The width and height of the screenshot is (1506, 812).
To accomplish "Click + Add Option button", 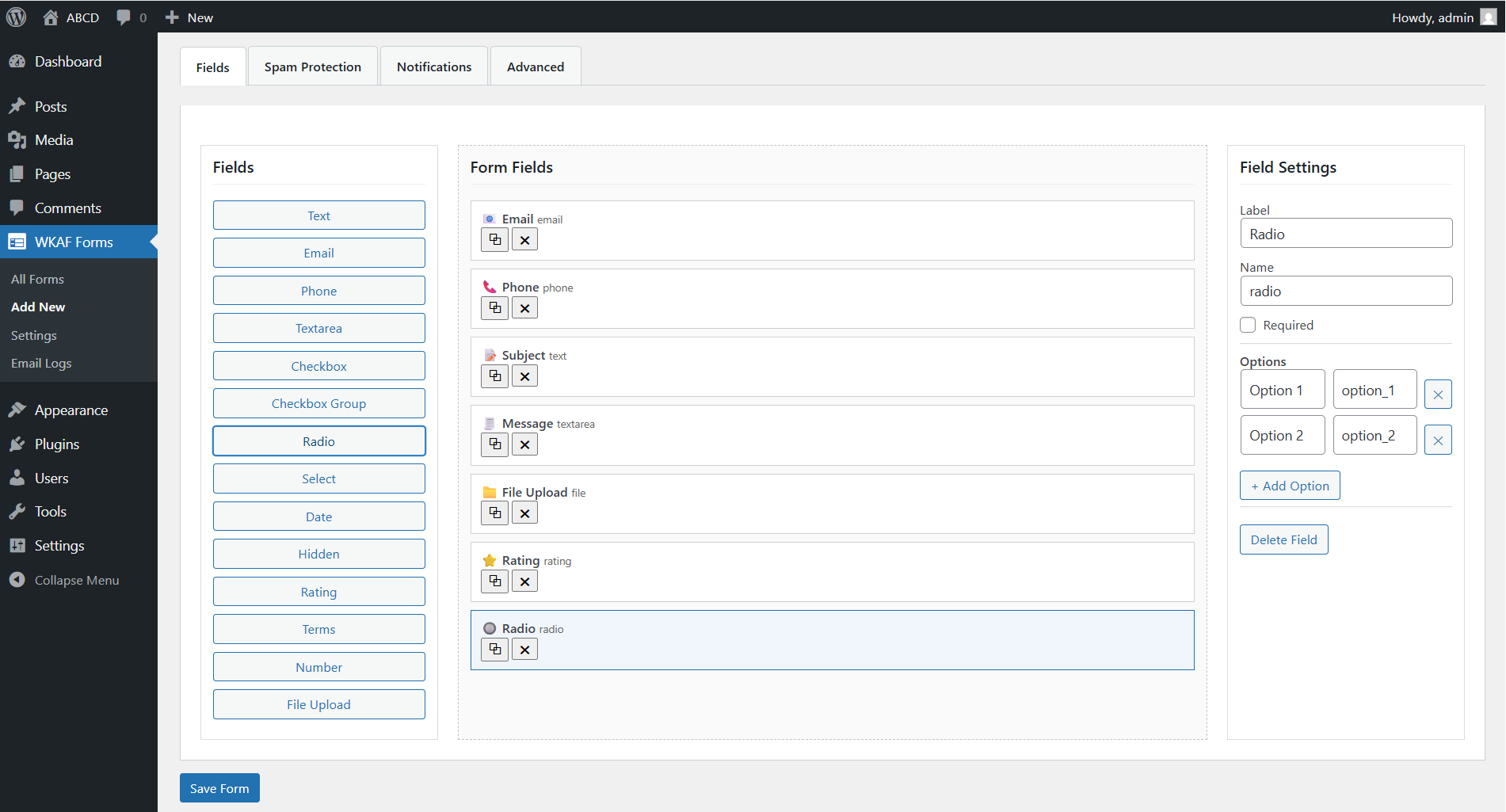I will [1290, 486].
